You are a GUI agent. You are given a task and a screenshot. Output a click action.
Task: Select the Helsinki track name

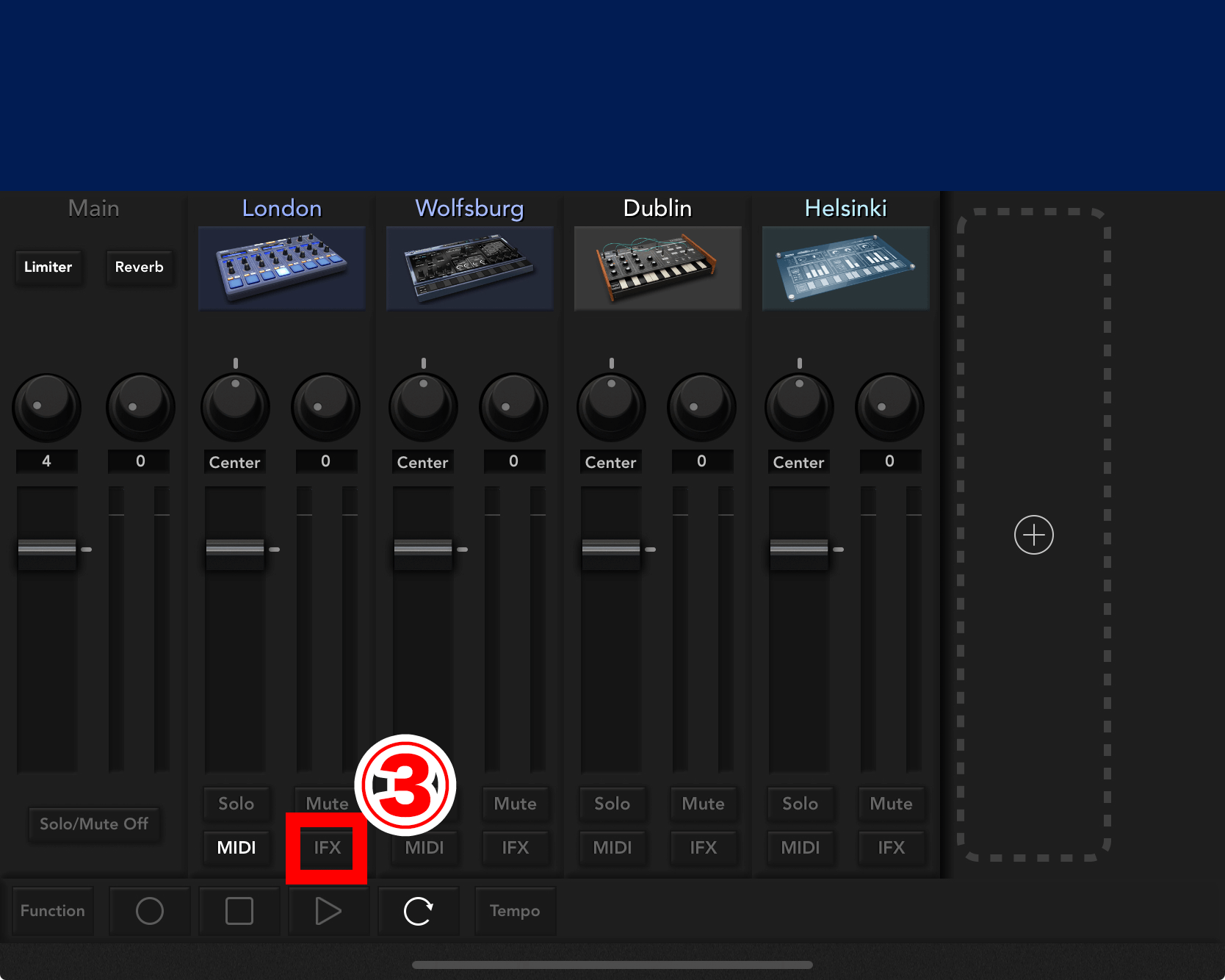click(x=846, y=209)
